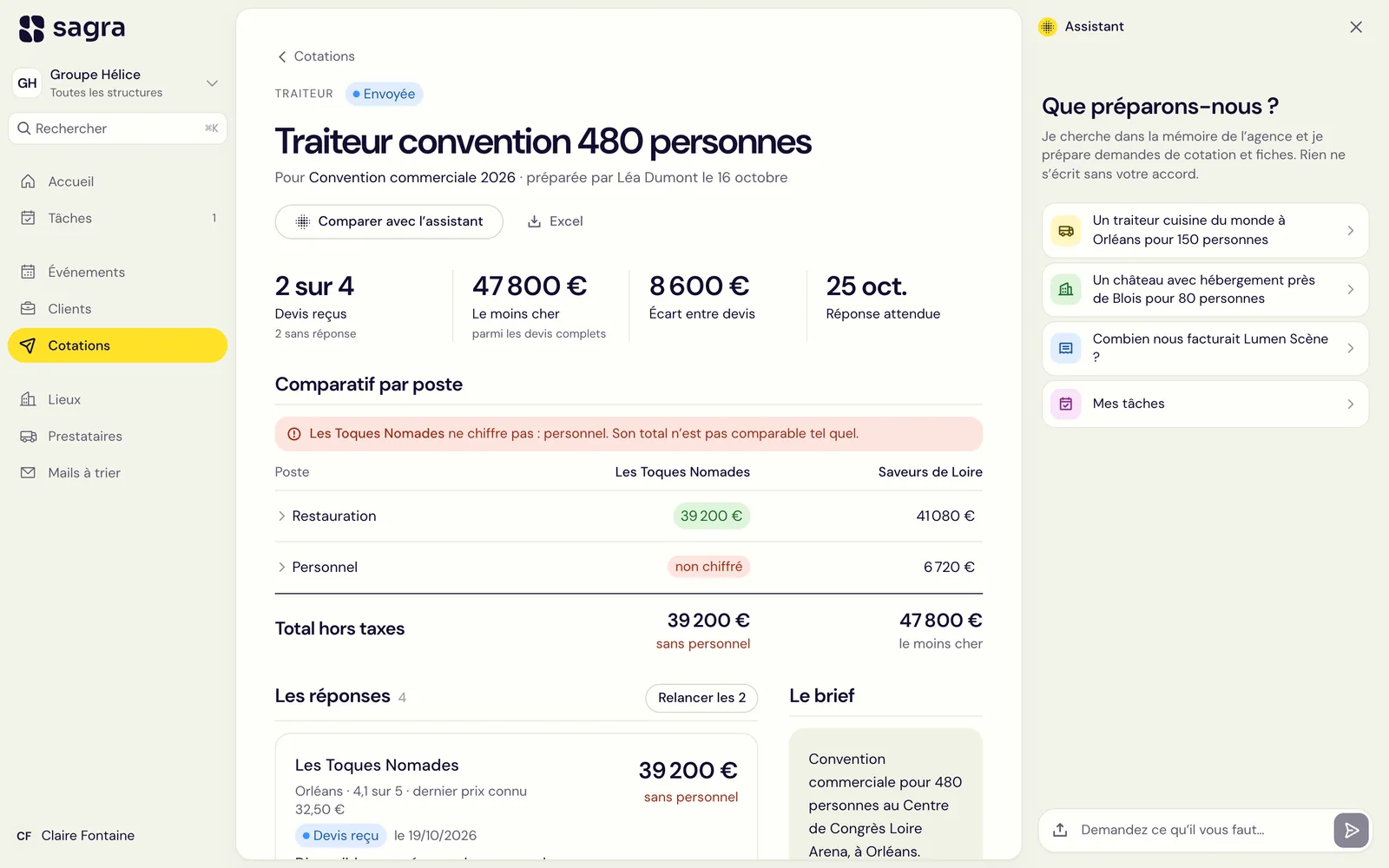Open the Convention commerciale 2026 link
This screenshot has width=1389, height=868.
click(412, 178)
